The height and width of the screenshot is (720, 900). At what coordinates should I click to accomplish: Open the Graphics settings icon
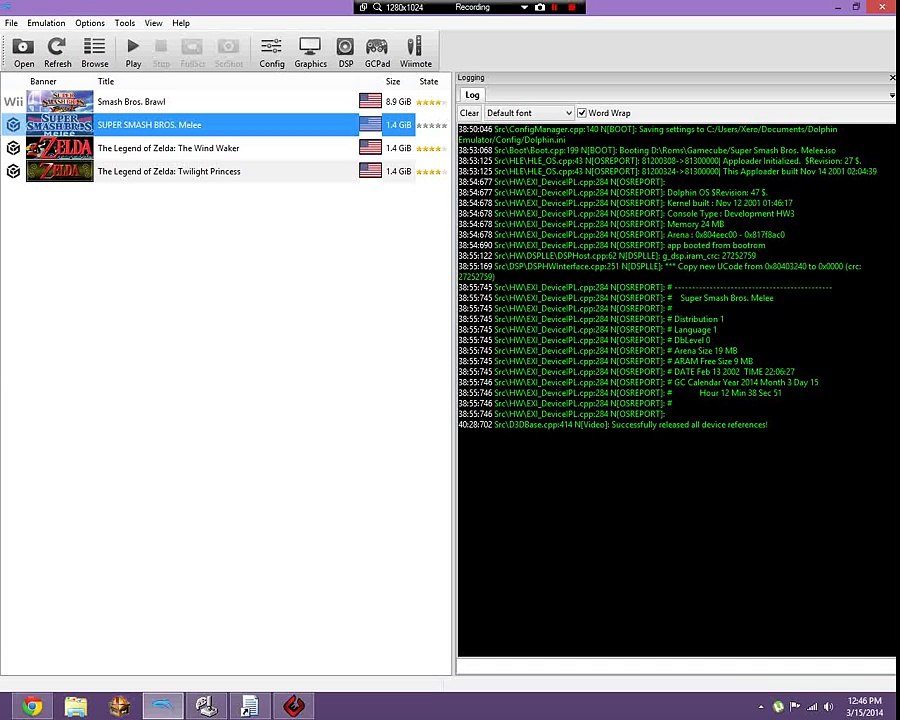tap(311, 52)
